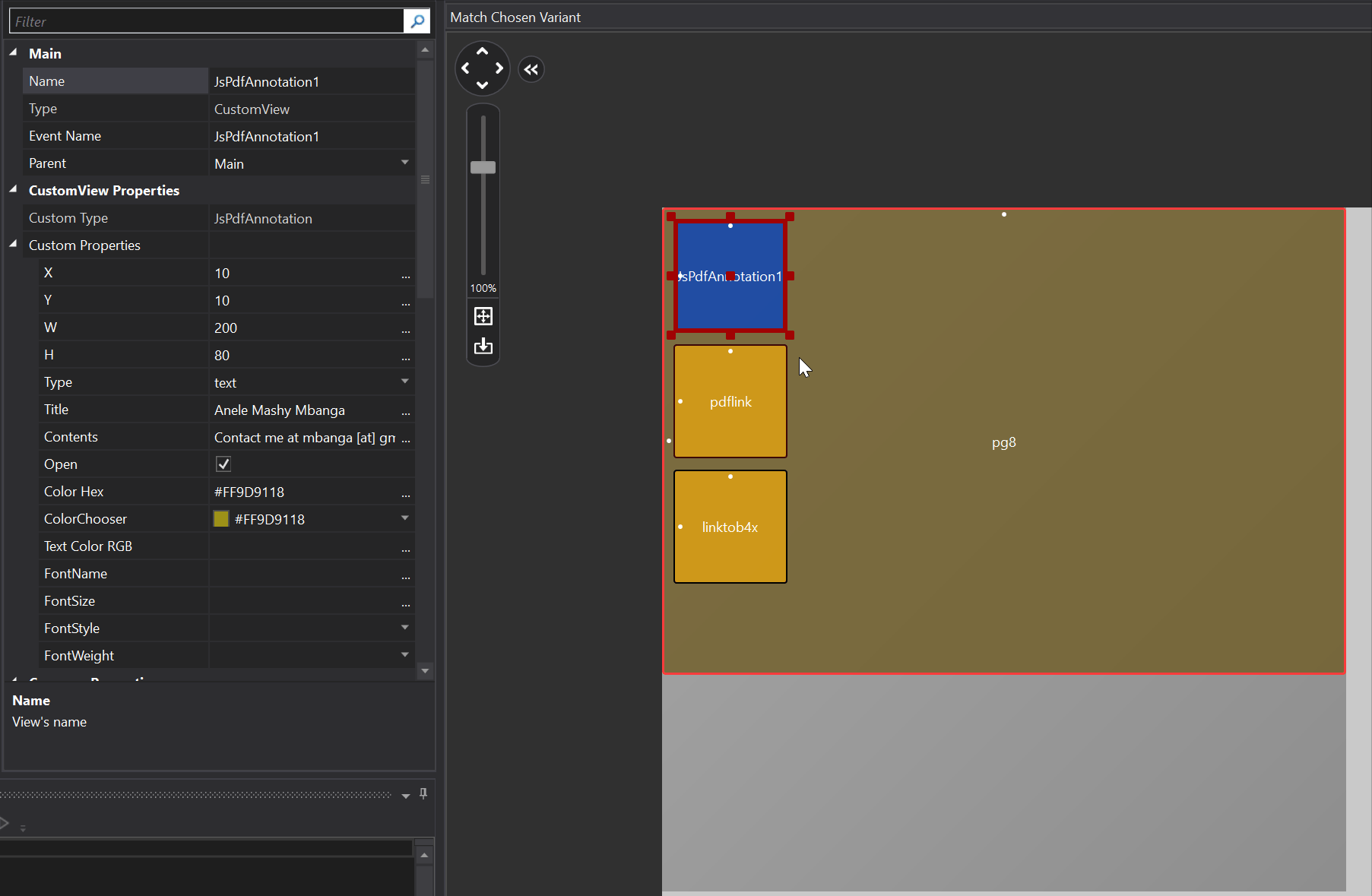Click ellipsis button for Title property

[x=406, y=411]
